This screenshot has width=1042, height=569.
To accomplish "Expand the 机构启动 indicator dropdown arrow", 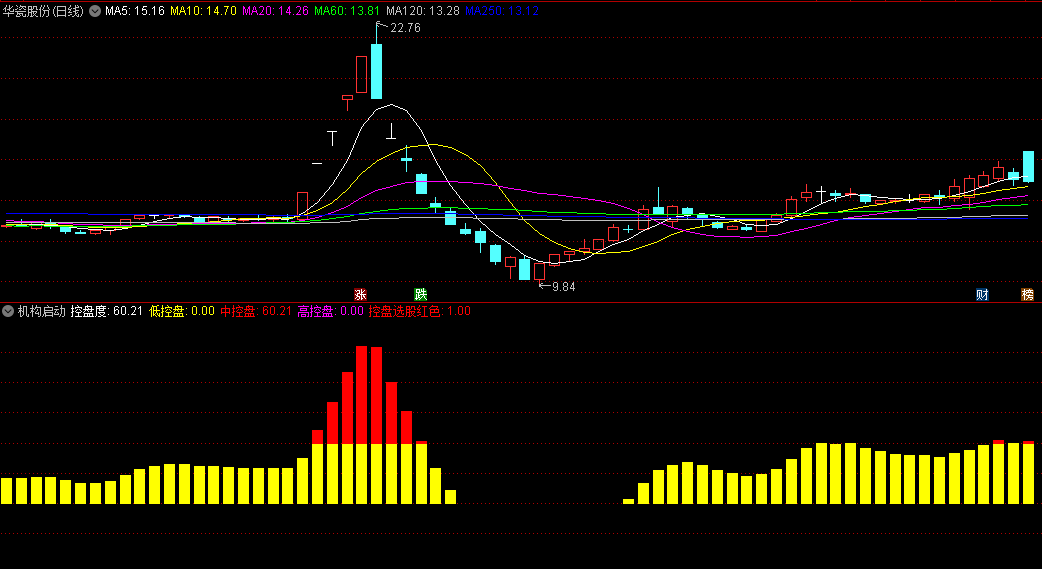I will 8,310.
